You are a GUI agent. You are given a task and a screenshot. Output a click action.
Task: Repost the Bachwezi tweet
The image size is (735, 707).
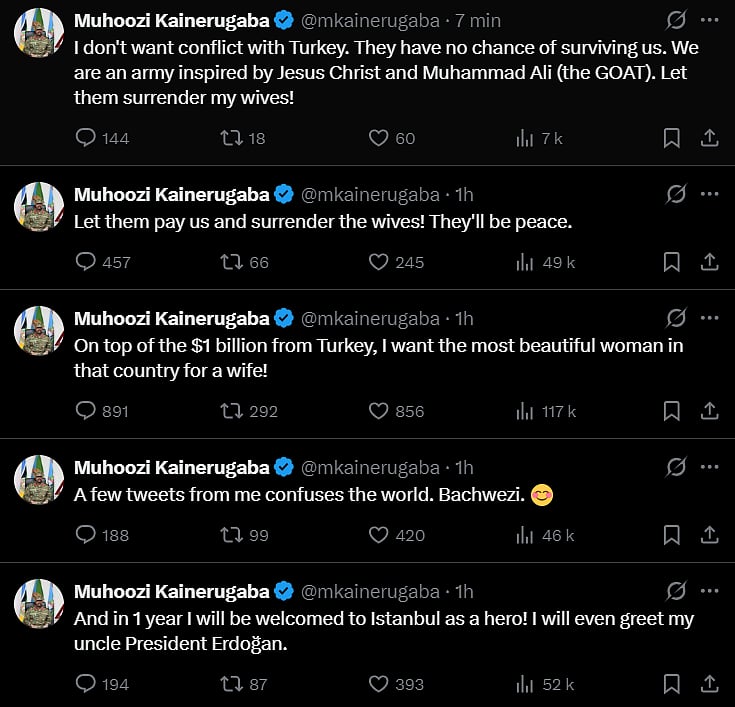click(231, 535)
